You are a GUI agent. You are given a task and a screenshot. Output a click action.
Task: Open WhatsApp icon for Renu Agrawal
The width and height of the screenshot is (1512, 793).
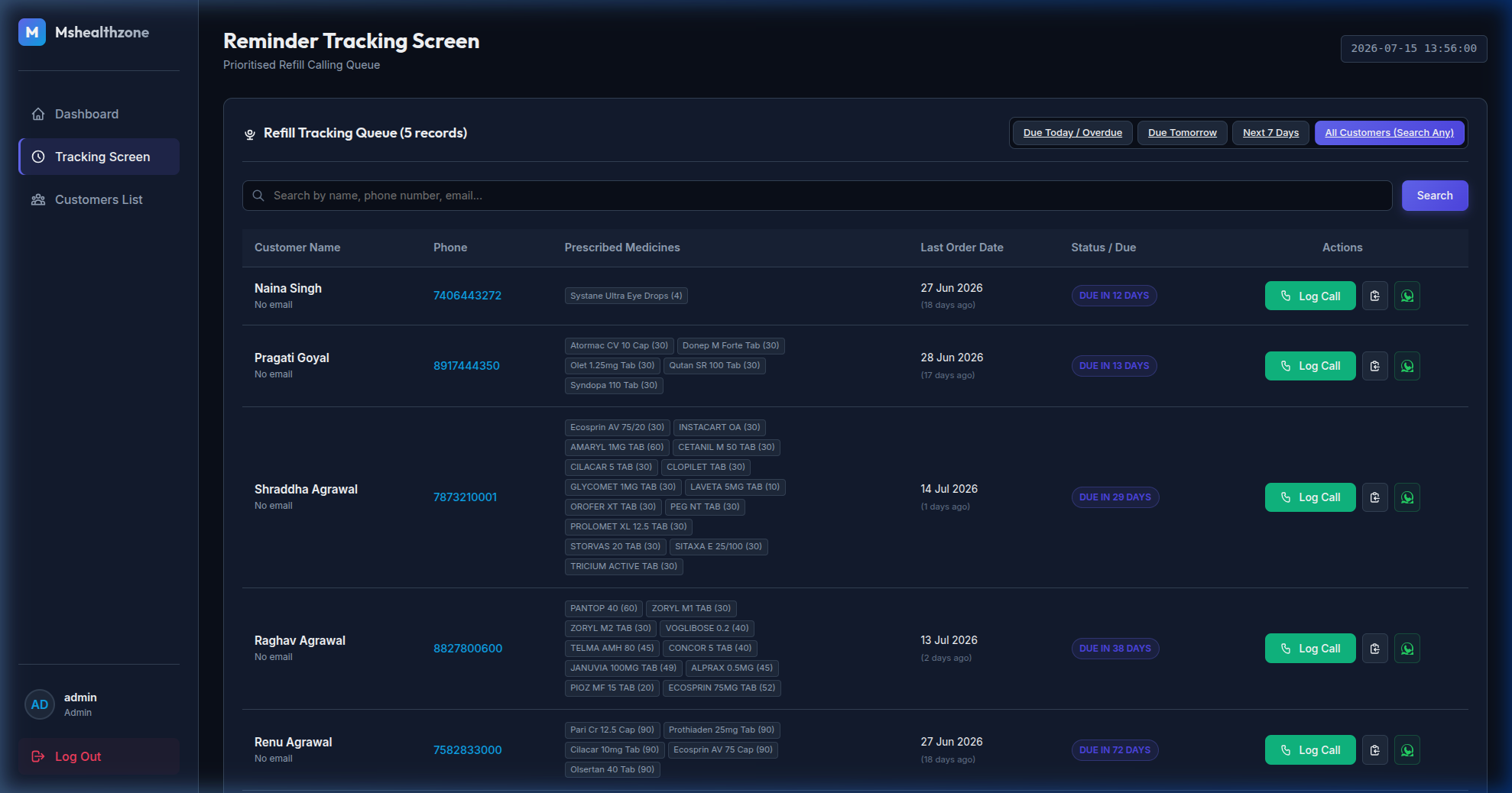(x=1407, y=750)
